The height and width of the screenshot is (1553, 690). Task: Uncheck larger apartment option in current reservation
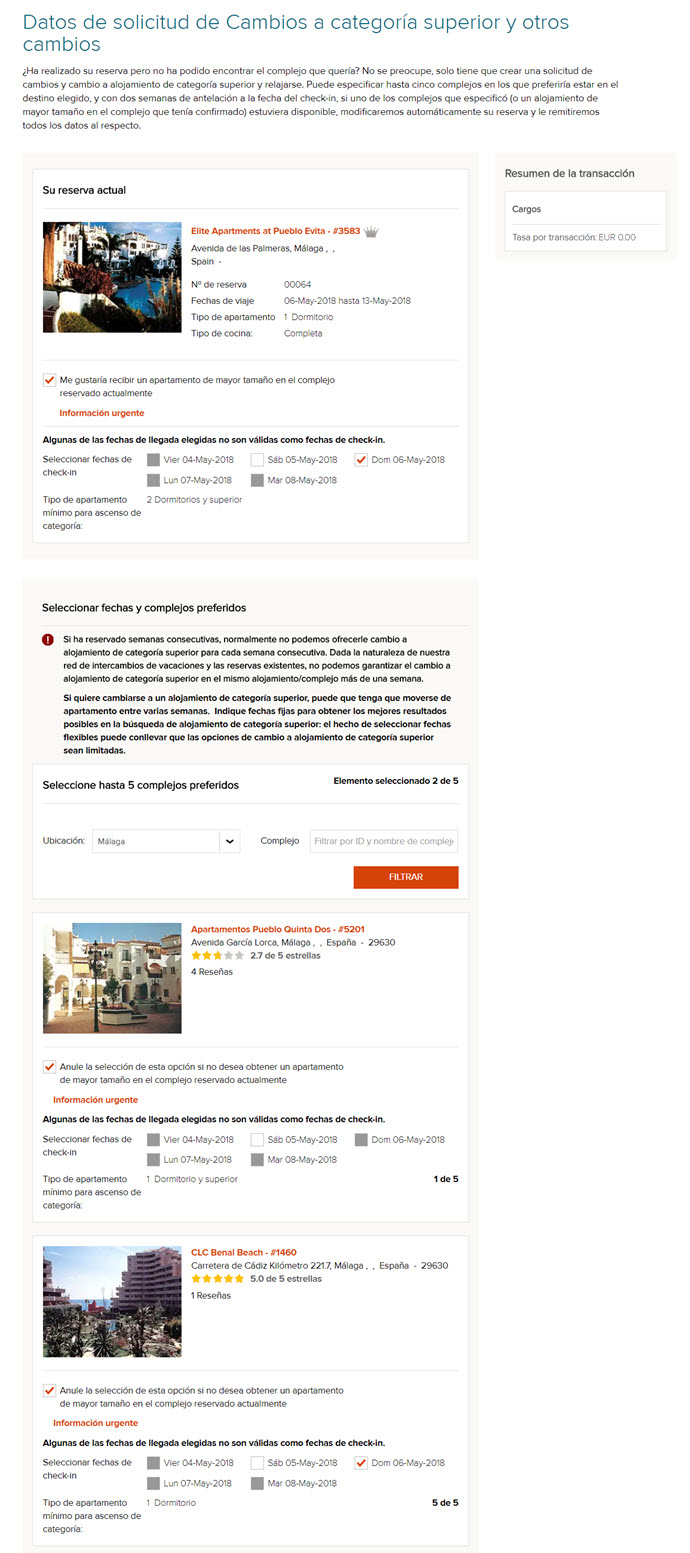49,380
